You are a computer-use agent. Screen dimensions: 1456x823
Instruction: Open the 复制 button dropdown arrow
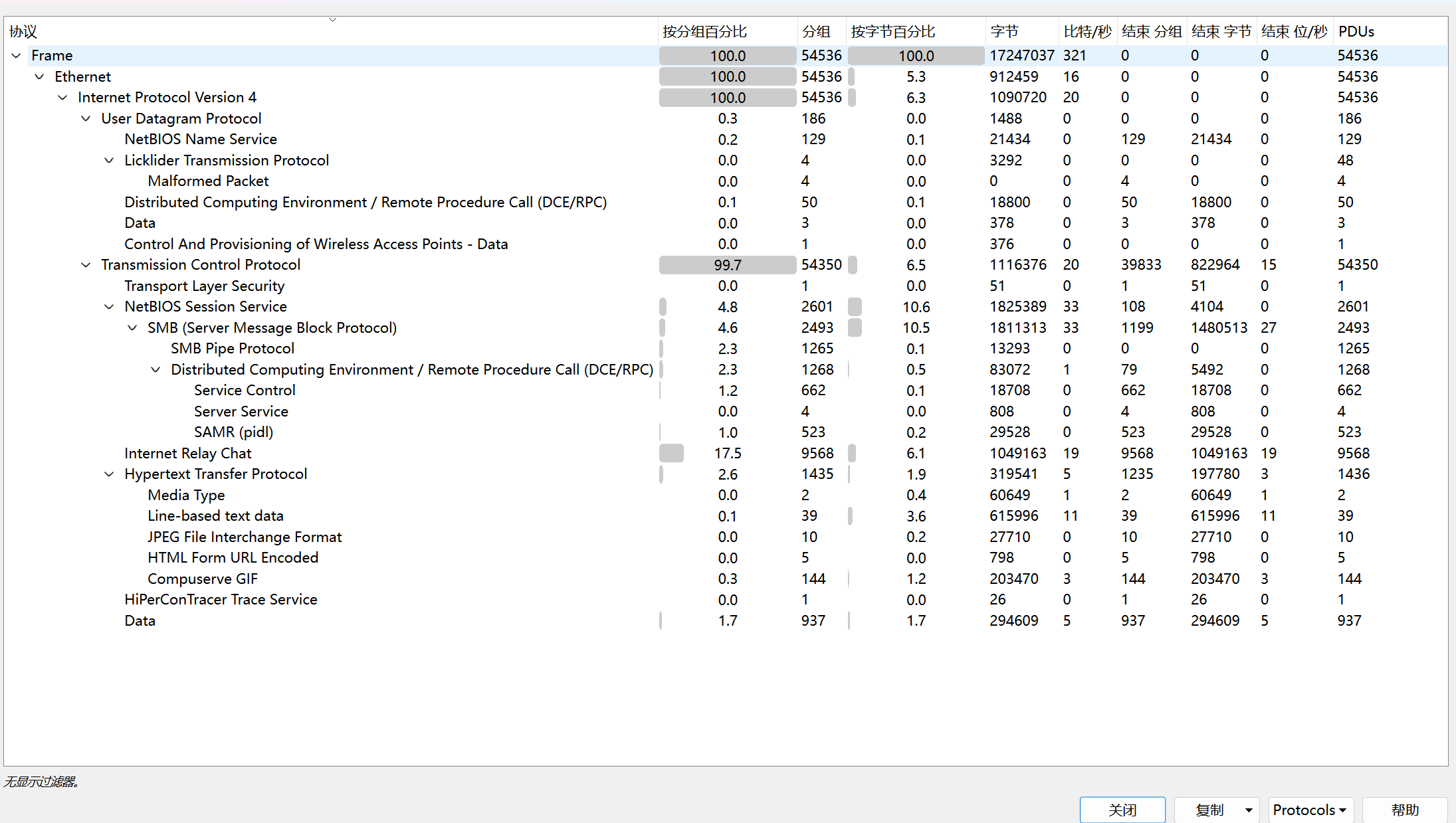pos(1249,810)
